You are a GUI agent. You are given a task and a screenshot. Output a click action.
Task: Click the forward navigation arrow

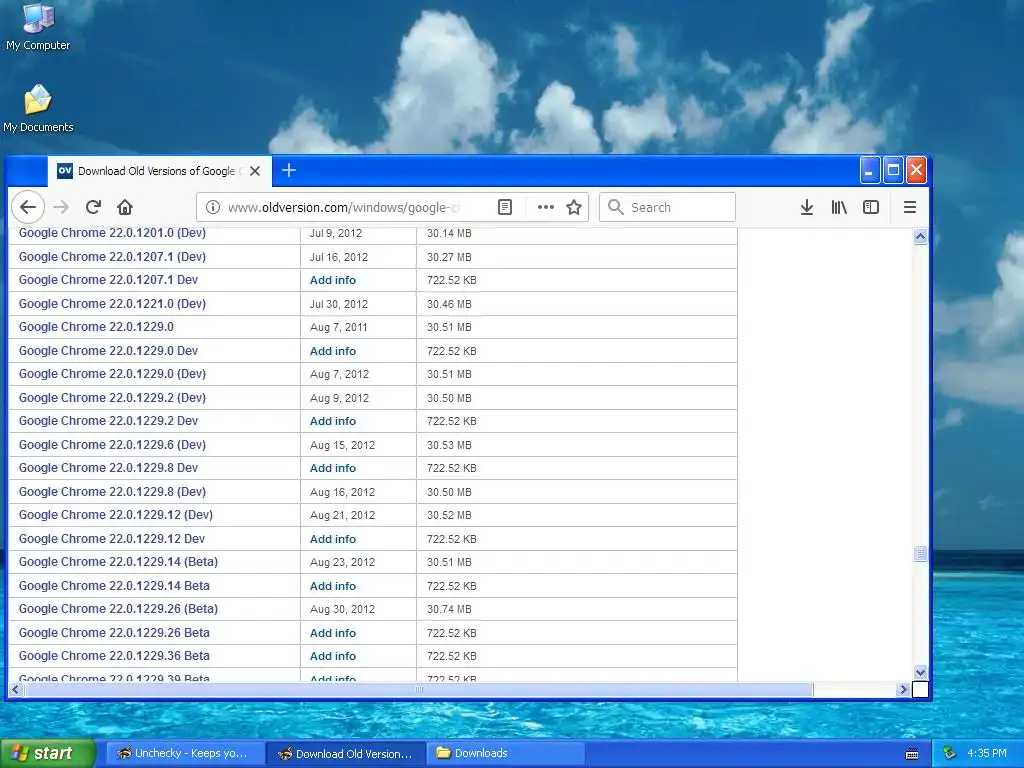(61, 208)
